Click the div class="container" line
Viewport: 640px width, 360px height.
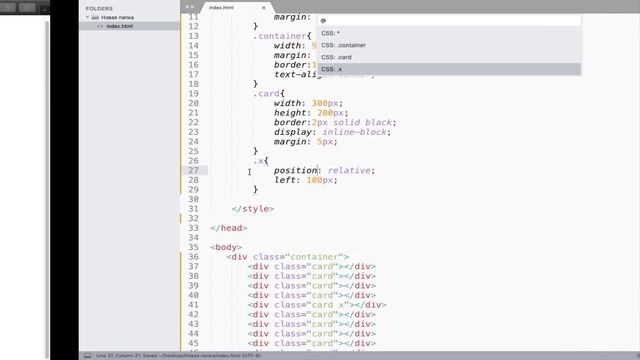pyautogui.click(x=288, y=257)
